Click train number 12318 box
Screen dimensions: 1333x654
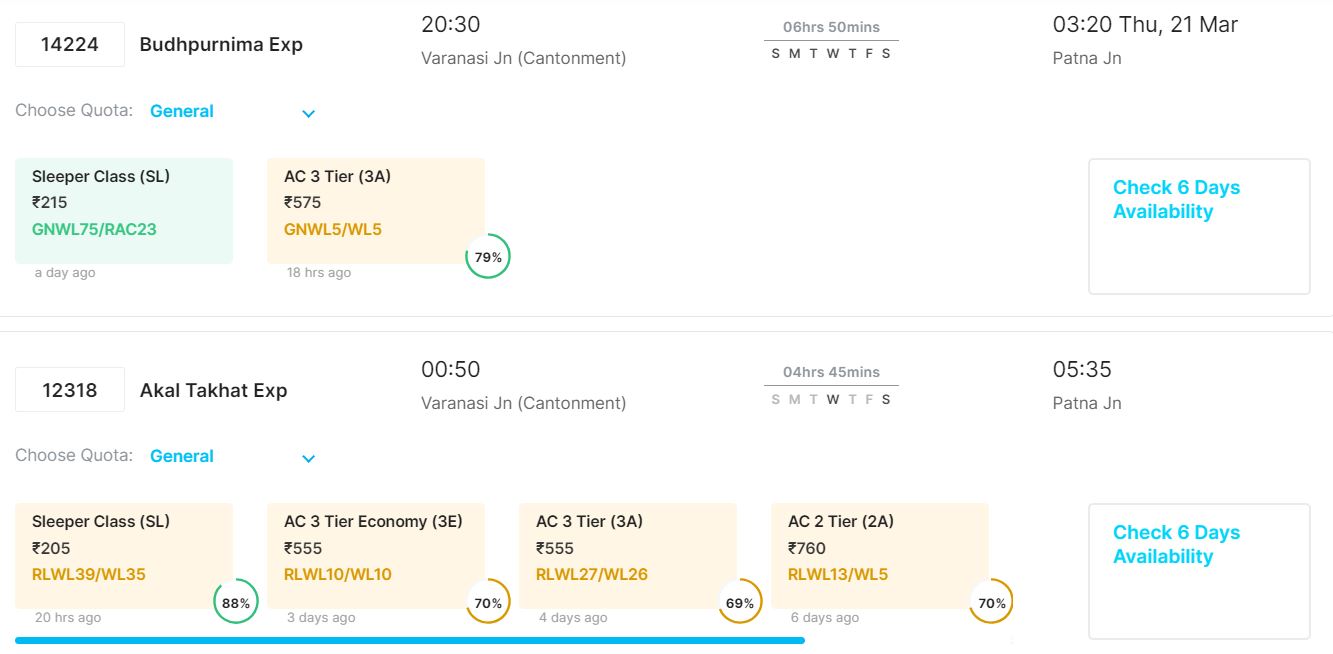coord(70,390)
